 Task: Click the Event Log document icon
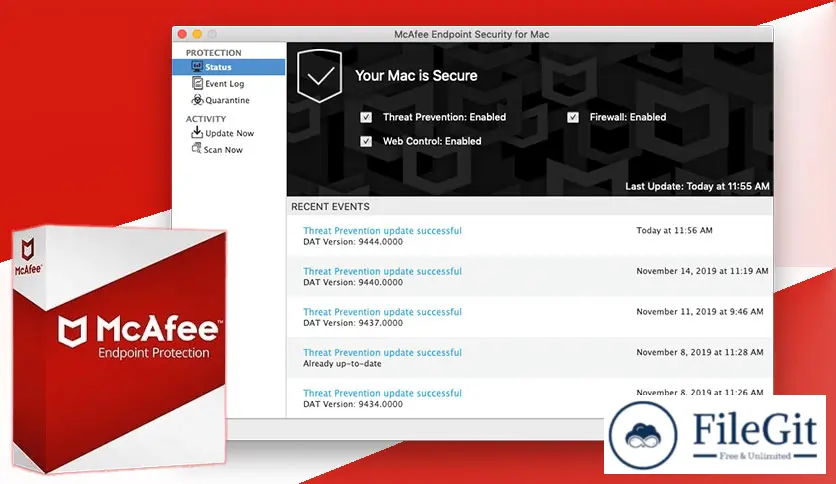click(x=197, y=83)
